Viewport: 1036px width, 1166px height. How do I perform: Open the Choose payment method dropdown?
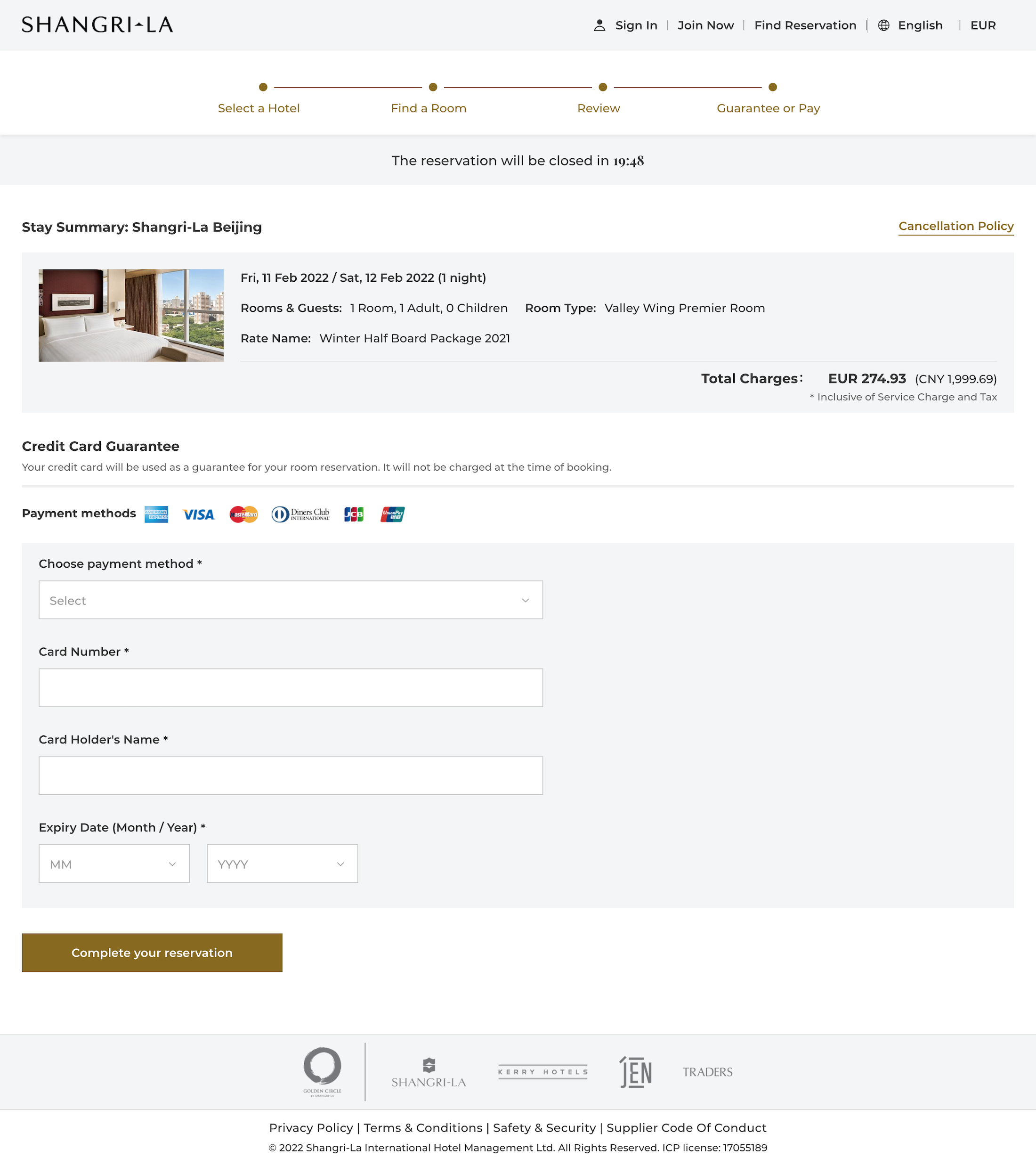tap(291, 600)
